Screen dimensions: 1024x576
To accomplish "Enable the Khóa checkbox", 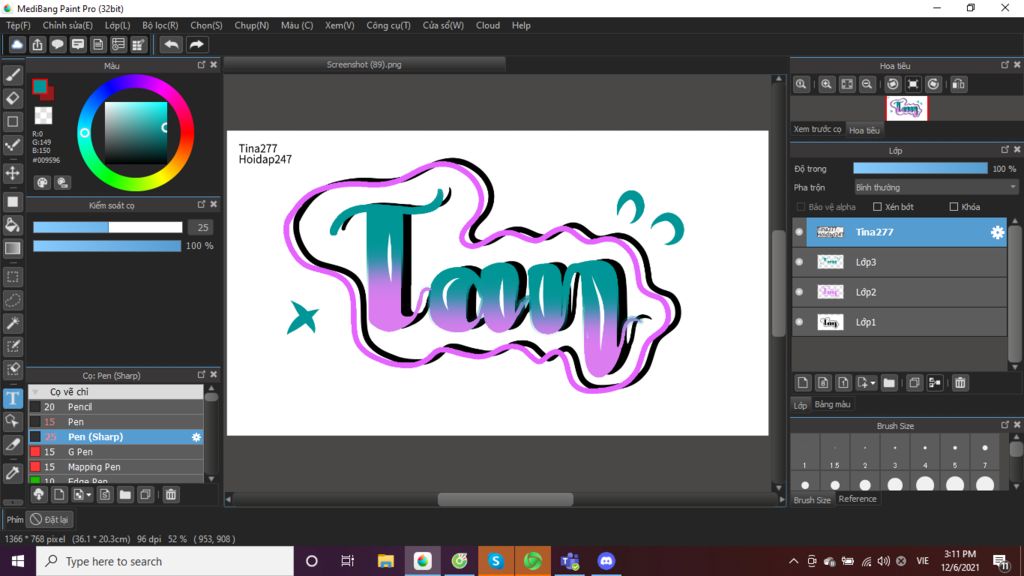I will click(x=953, y=207).
